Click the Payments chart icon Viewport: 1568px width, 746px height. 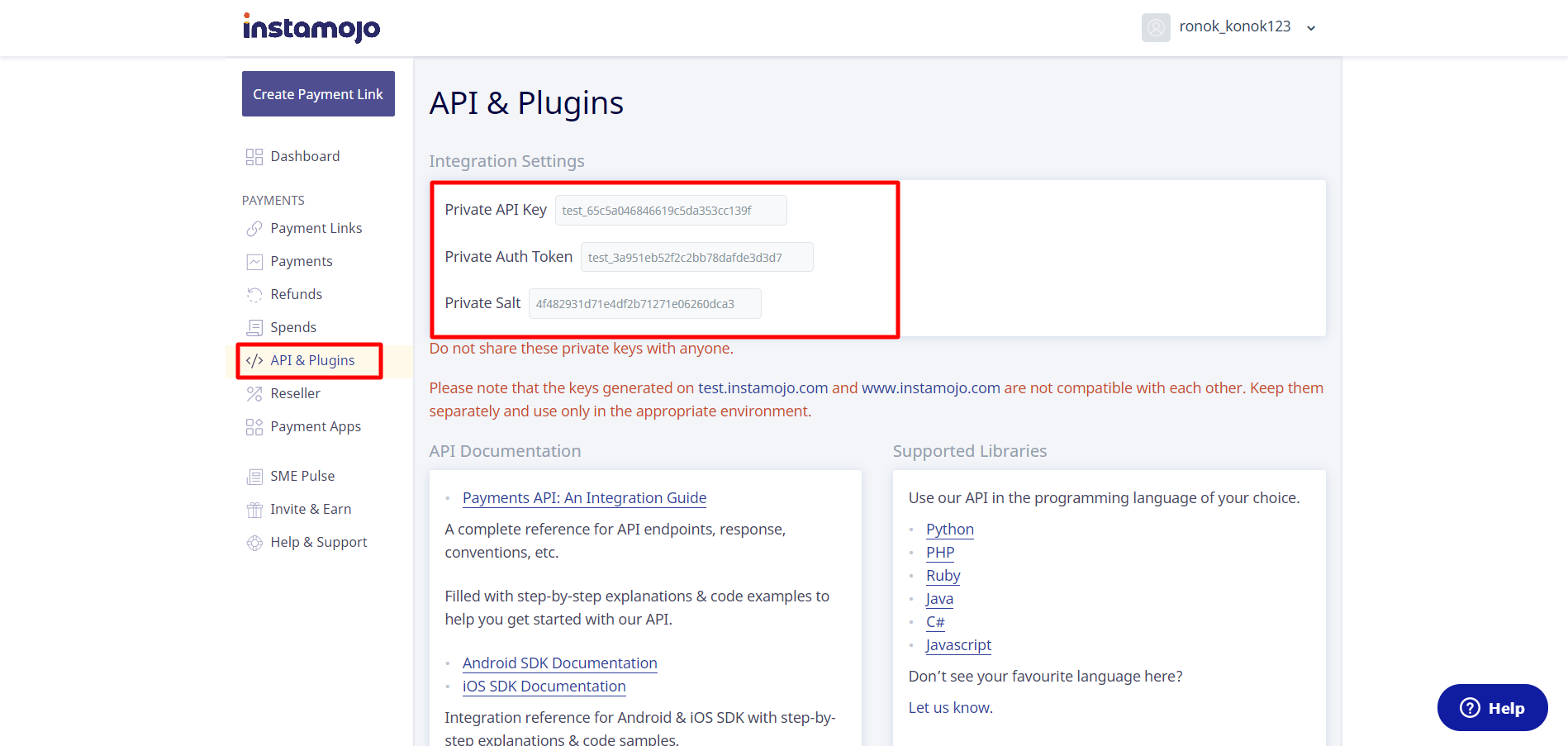click(x=254, y=262)
